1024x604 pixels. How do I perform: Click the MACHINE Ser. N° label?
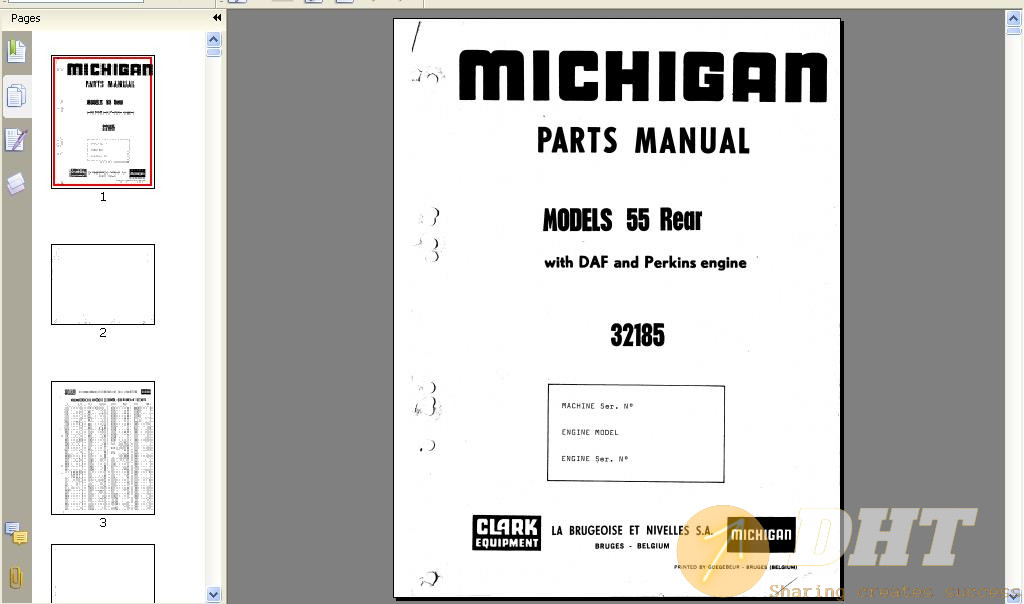597,406
